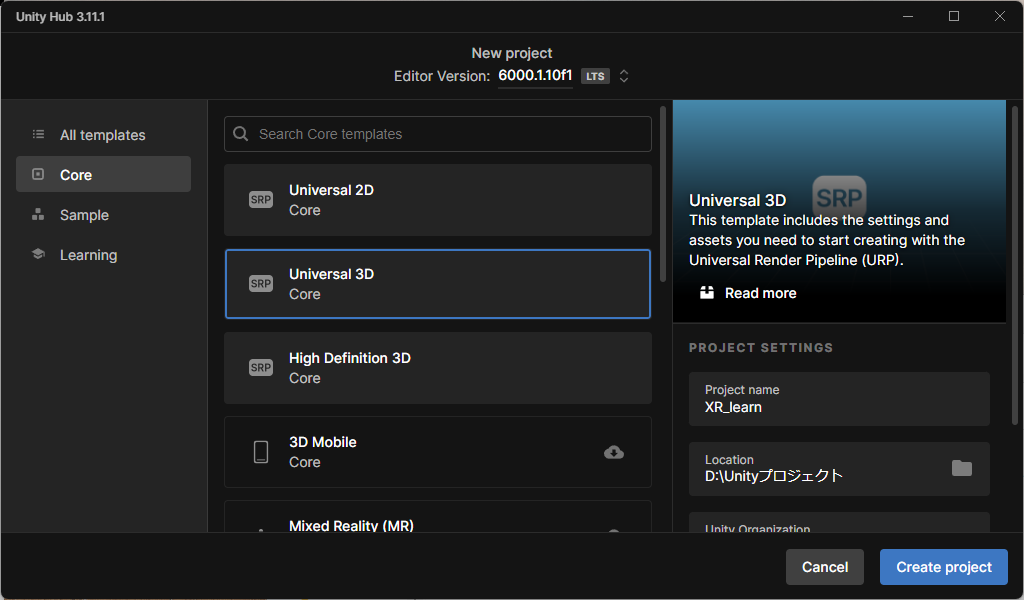This screenshot has height=600, width=1024.
Task: Click the All templates list icon
Action: (39, 134)
